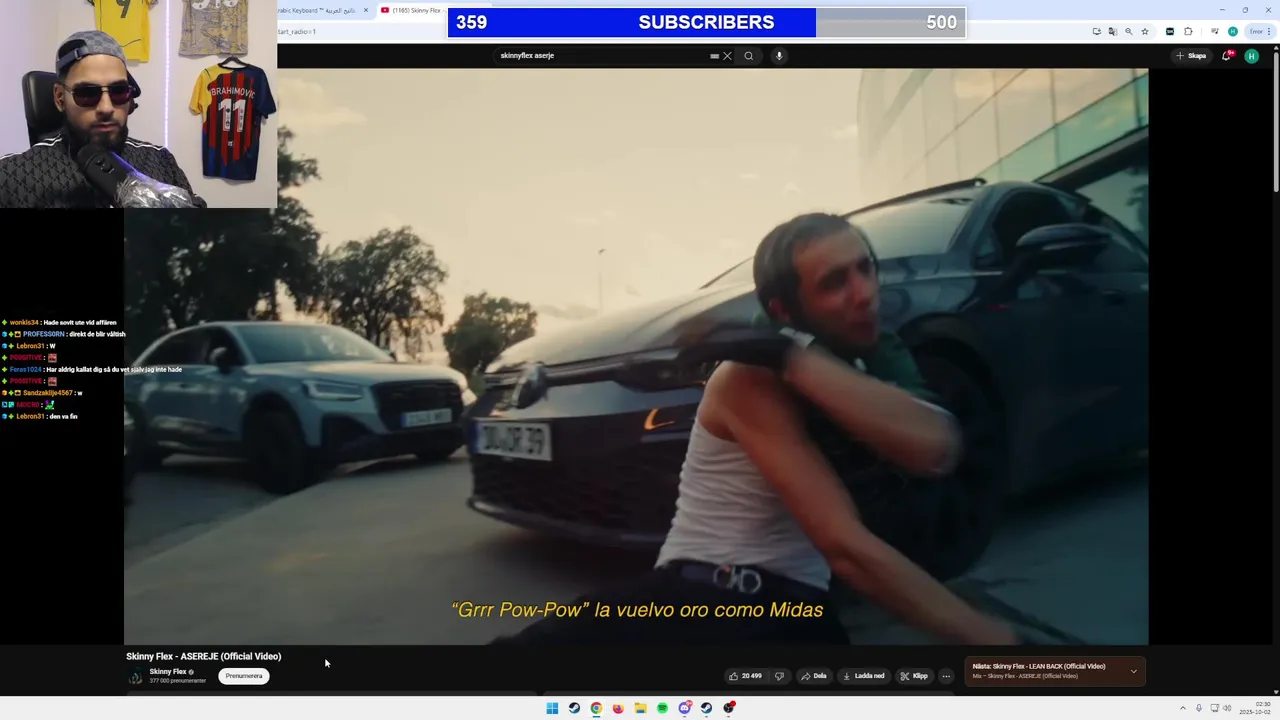
Task: Open the Skinny Flex channel name link
Action: [168, 672]
